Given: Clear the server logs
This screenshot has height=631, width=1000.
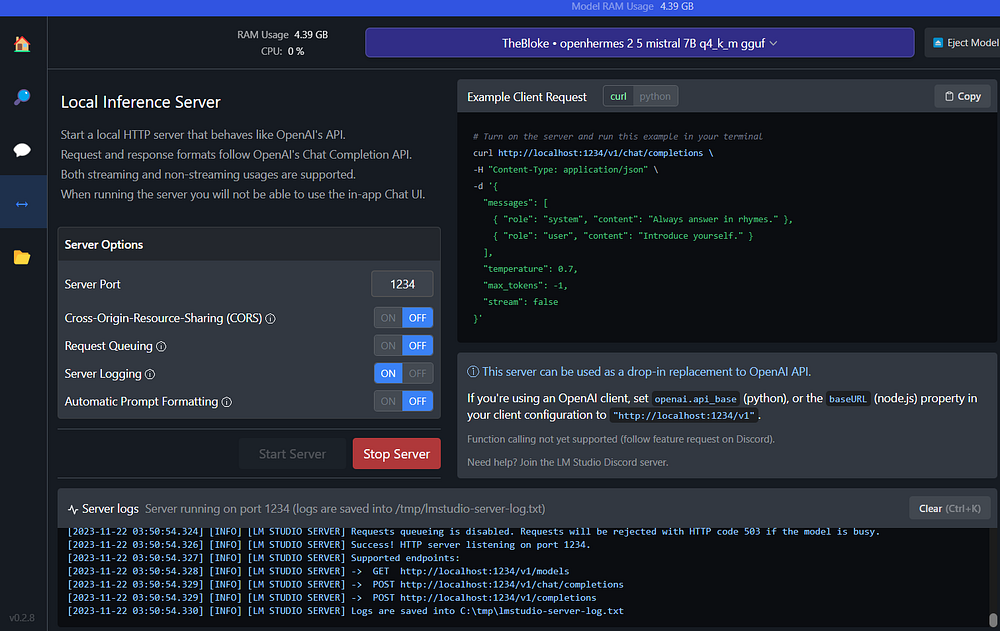Looking at the screenshot, I should pos(949,508).
